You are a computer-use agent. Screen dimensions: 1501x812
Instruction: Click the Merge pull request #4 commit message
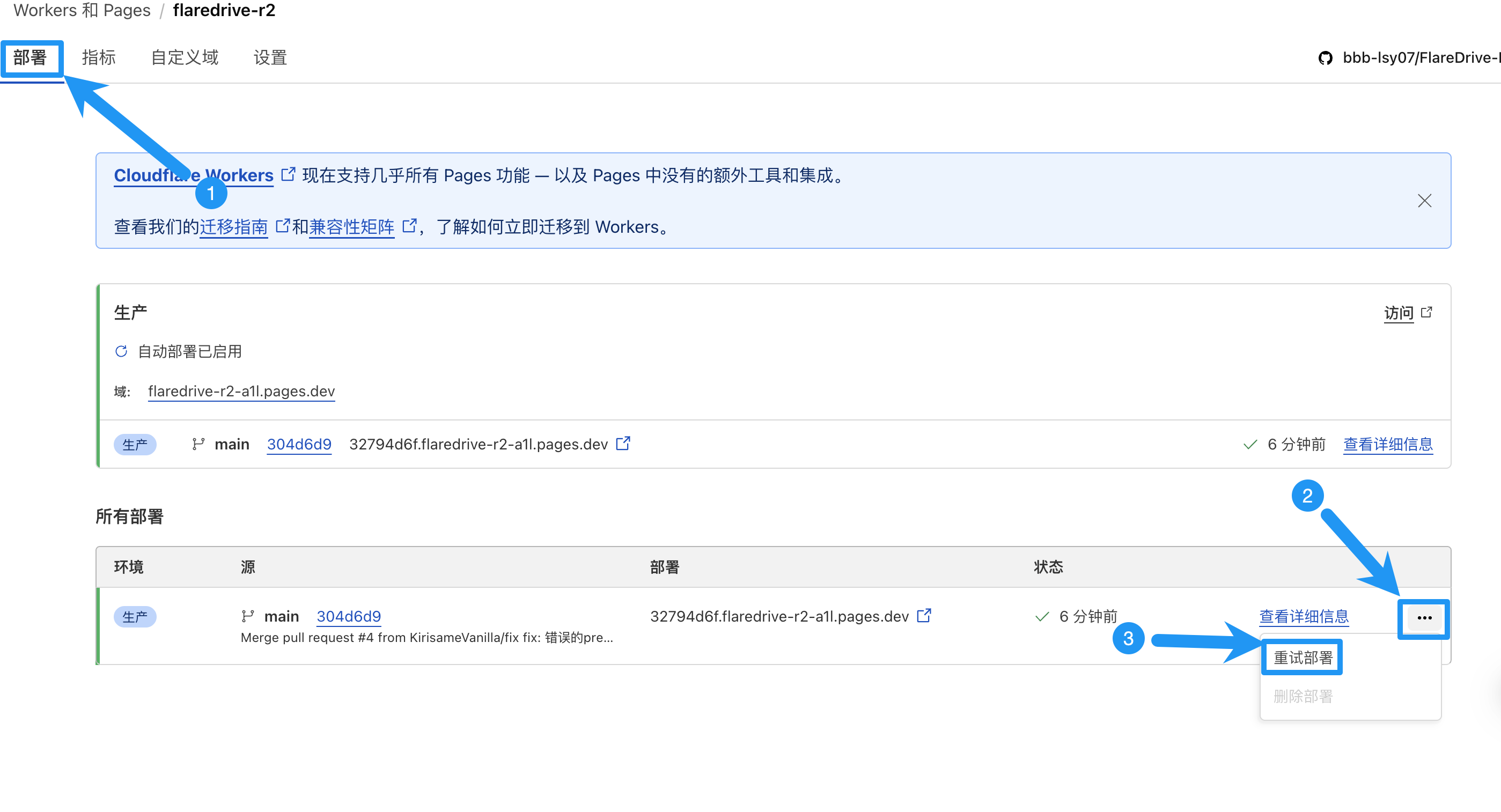pyautogui.click(x=426, y=637)
